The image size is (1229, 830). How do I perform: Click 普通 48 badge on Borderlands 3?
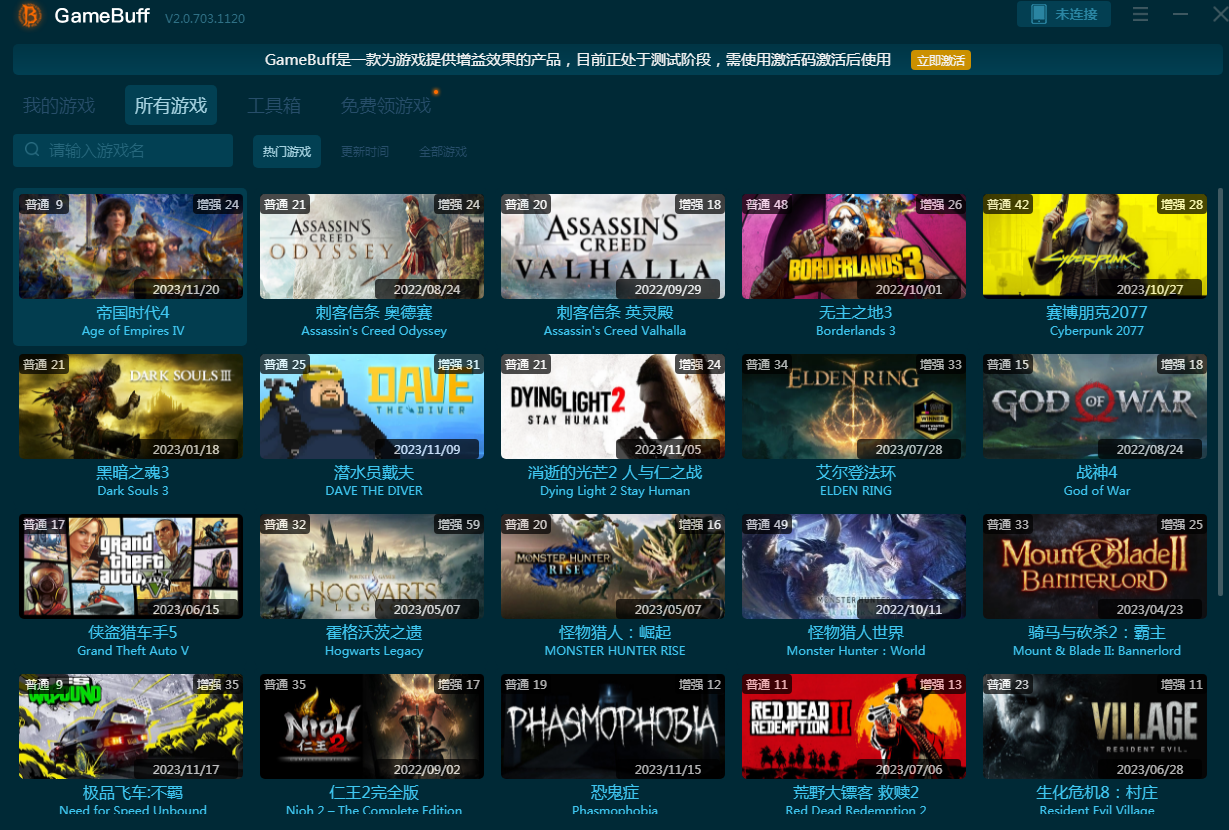point(767,204)
